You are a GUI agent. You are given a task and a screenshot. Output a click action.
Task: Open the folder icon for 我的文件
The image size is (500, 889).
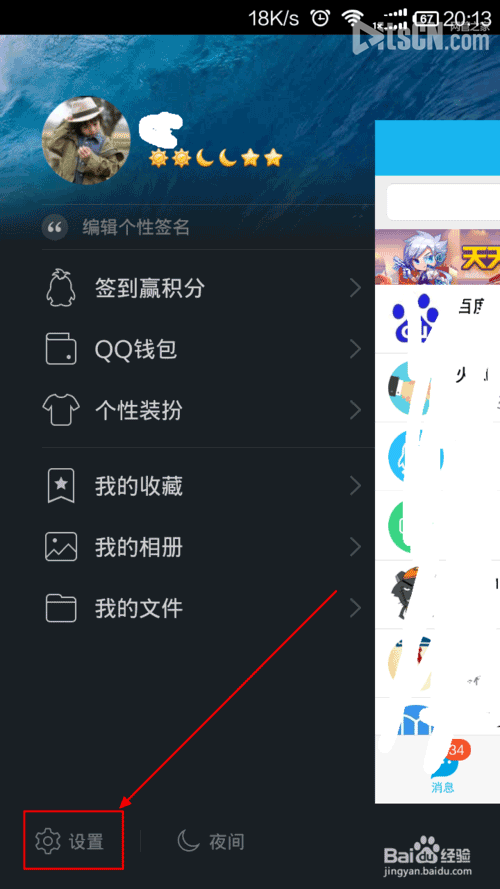(x=61, y=608)
